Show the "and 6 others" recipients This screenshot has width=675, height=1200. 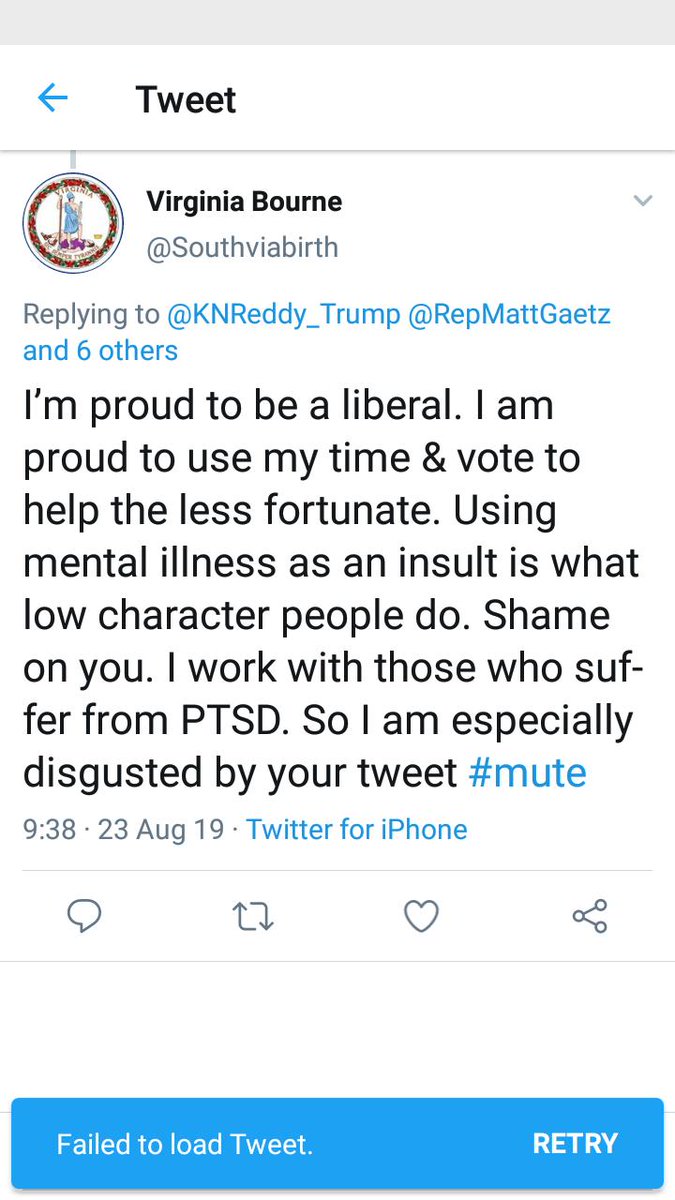tap(100, 350)
